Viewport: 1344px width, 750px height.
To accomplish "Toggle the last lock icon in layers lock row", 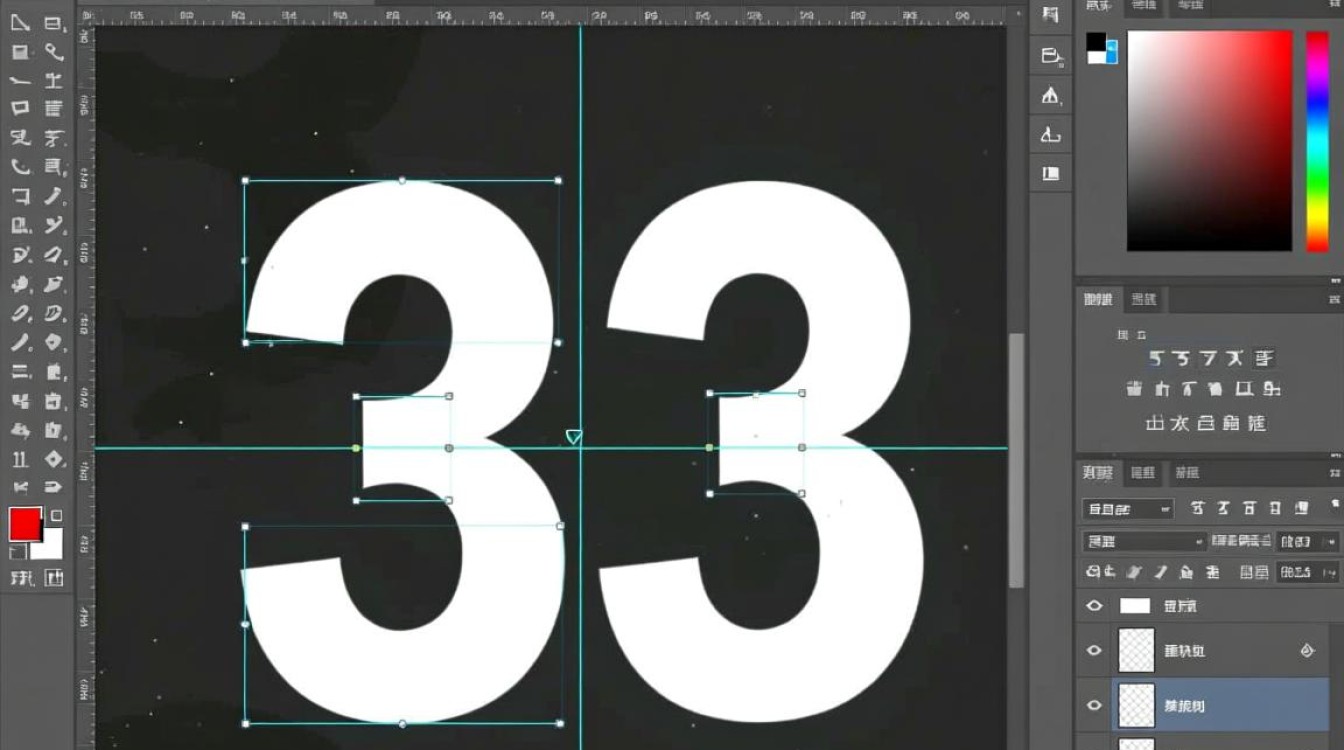I will coord(1212,572).
